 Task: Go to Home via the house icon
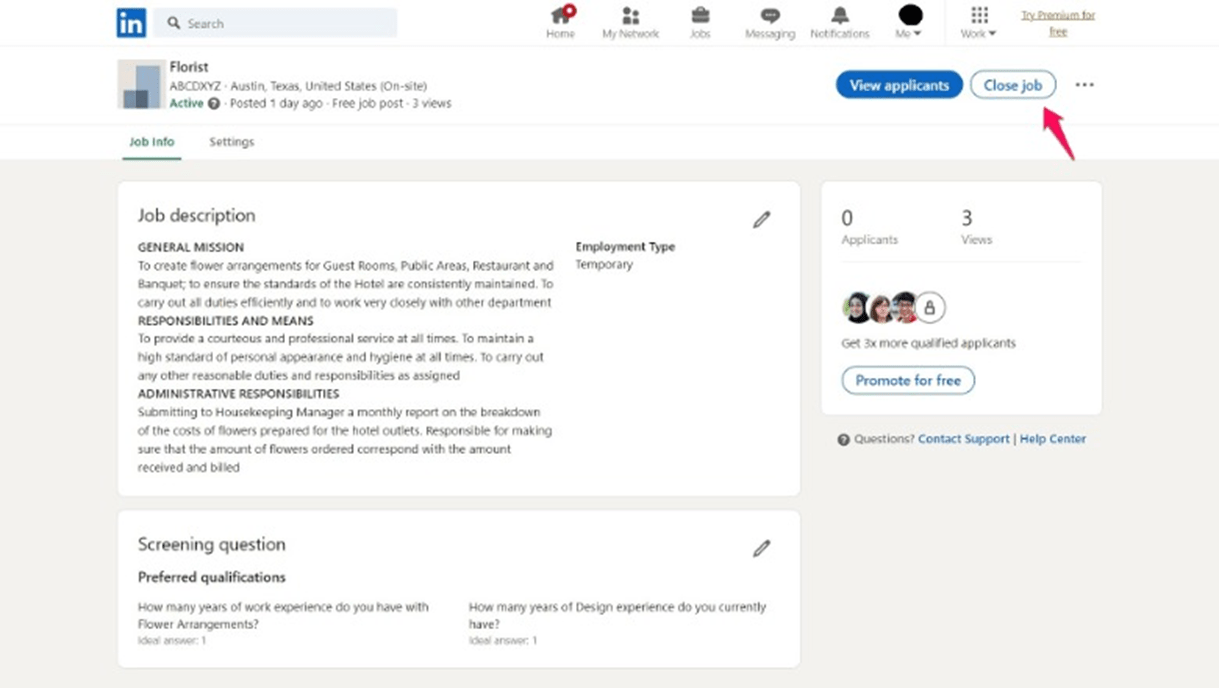tap(560, 17)
